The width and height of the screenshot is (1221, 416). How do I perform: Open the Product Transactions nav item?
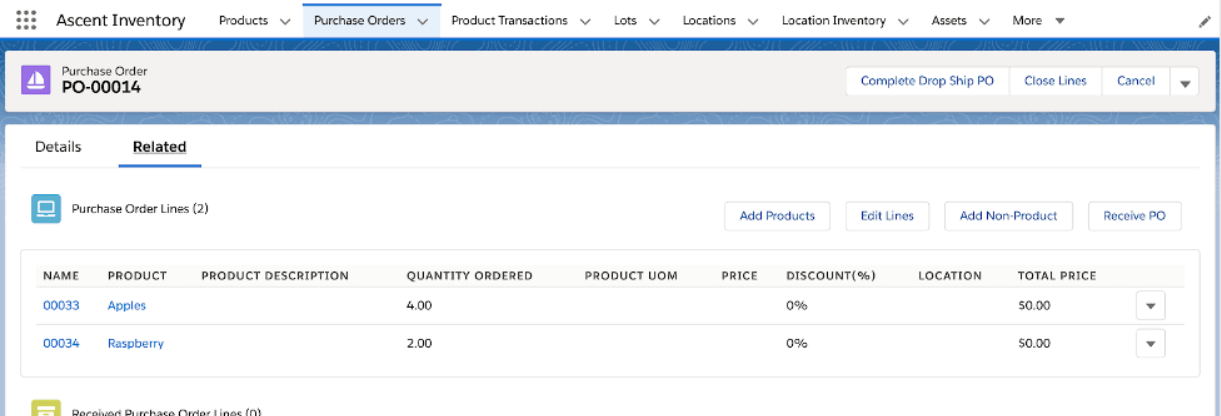(x=509, y=20)
